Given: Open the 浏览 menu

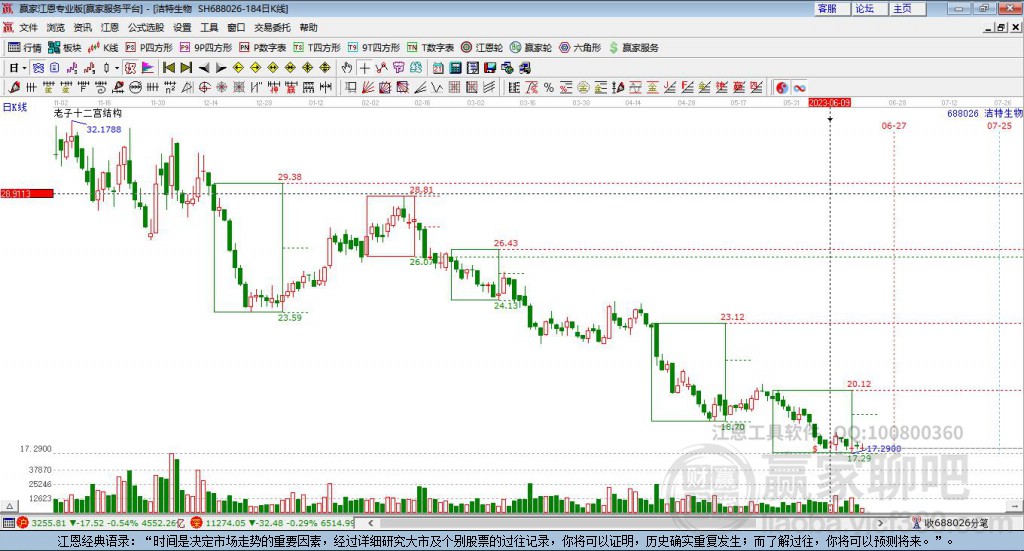Looking at the screenshot, I should pos(56,27).
